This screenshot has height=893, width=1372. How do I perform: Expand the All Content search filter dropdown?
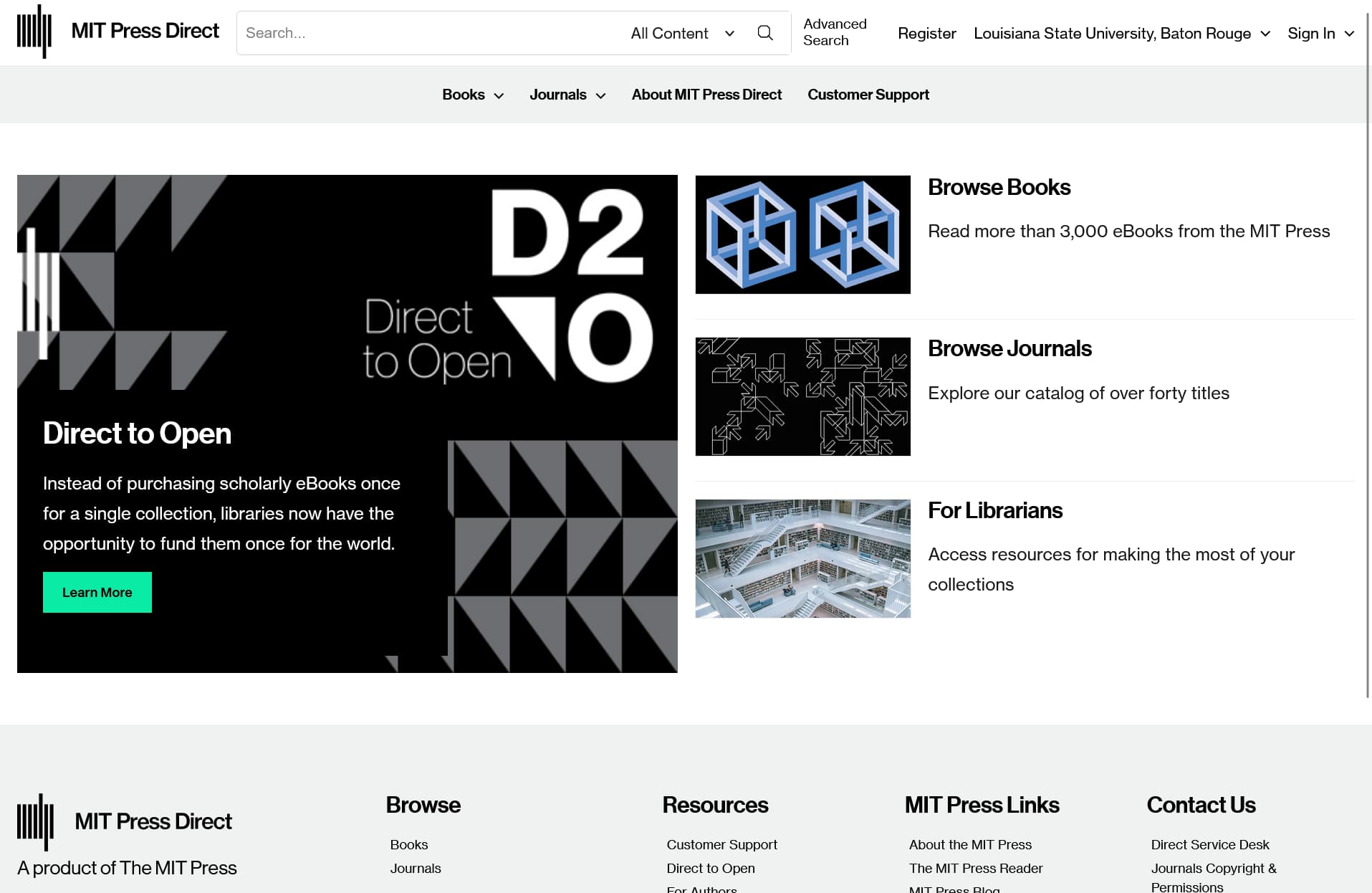pos(682,33)
